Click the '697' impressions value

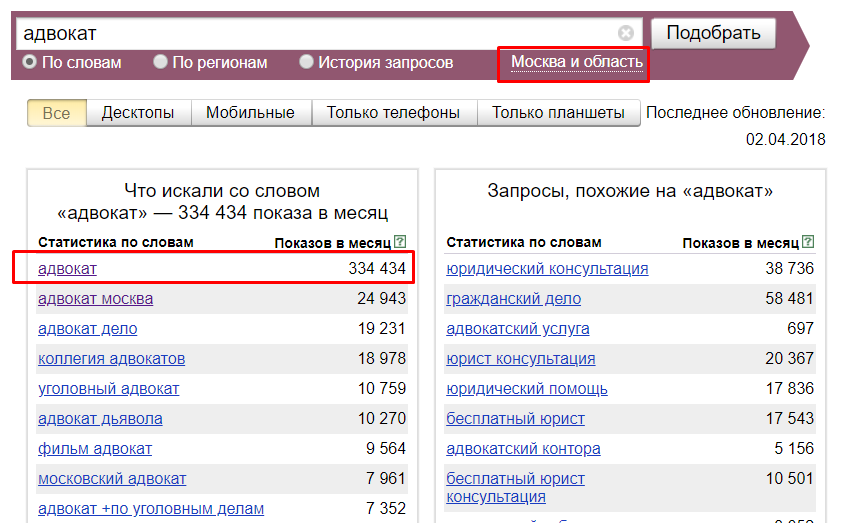tap(801, 329)
